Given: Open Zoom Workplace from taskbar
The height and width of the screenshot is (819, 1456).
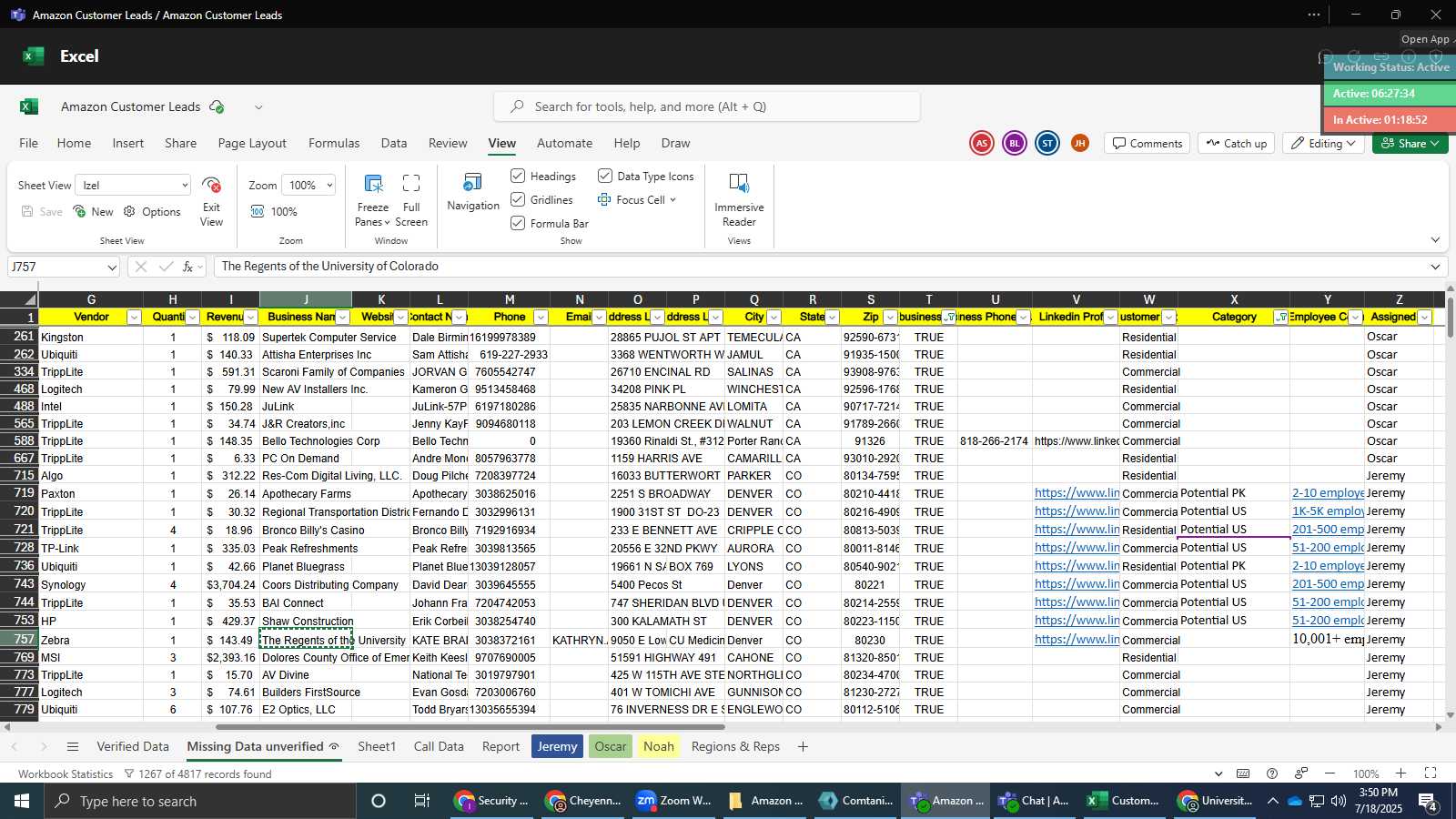Looking at the screenshot, I should (673, 801).
